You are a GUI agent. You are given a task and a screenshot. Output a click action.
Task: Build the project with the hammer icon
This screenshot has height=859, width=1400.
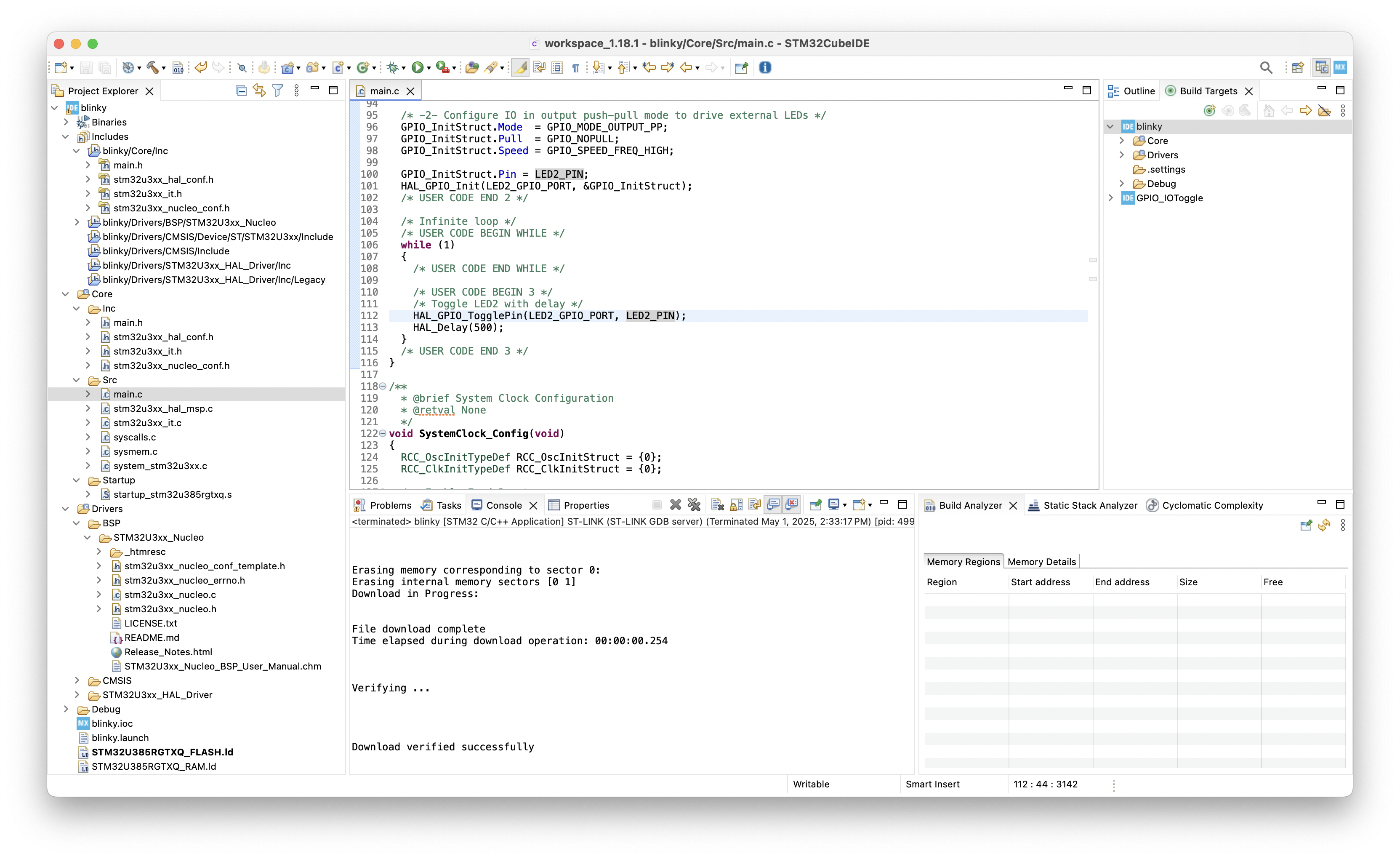[x=152, y=67]
